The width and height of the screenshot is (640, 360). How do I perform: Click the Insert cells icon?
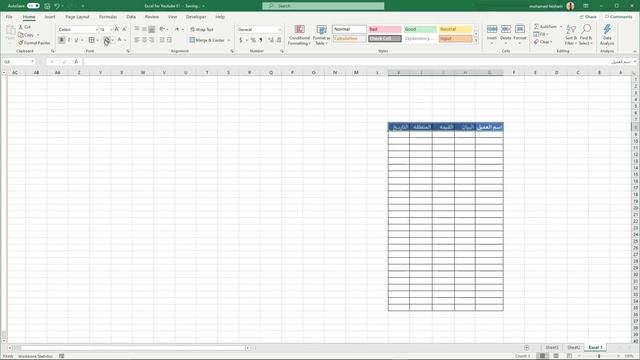[492, 29]
